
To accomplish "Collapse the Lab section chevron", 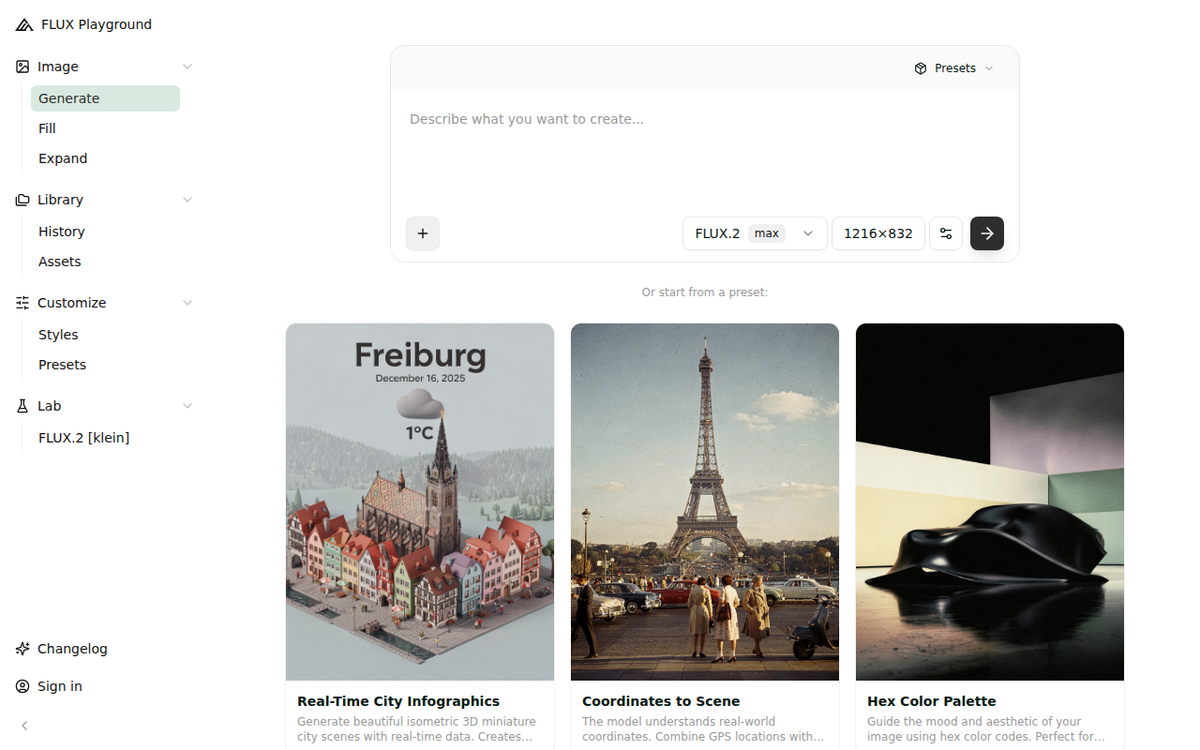I will pos(187,406).
